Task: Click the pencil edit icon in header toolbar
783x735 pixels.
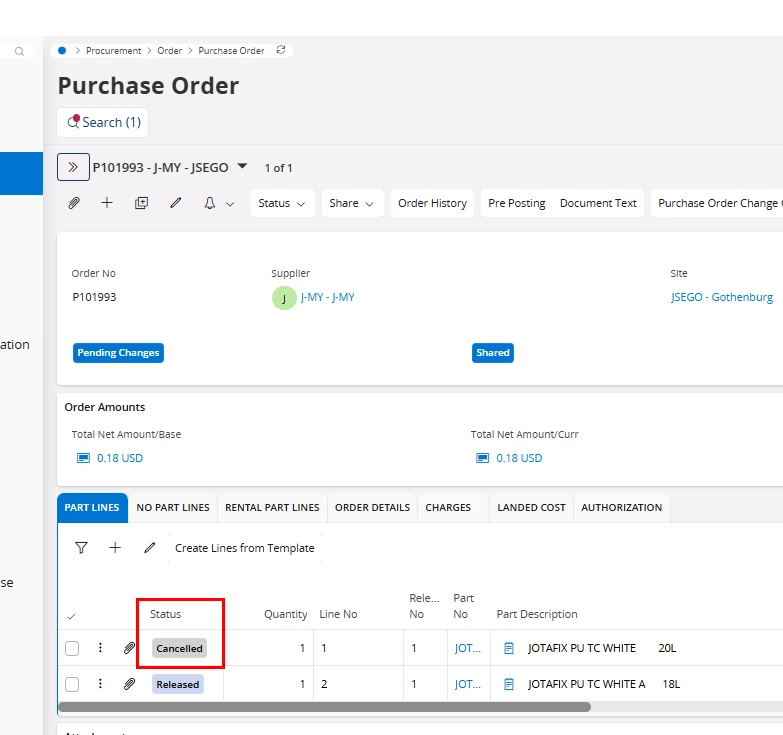Action: click(x=176, y=203)
